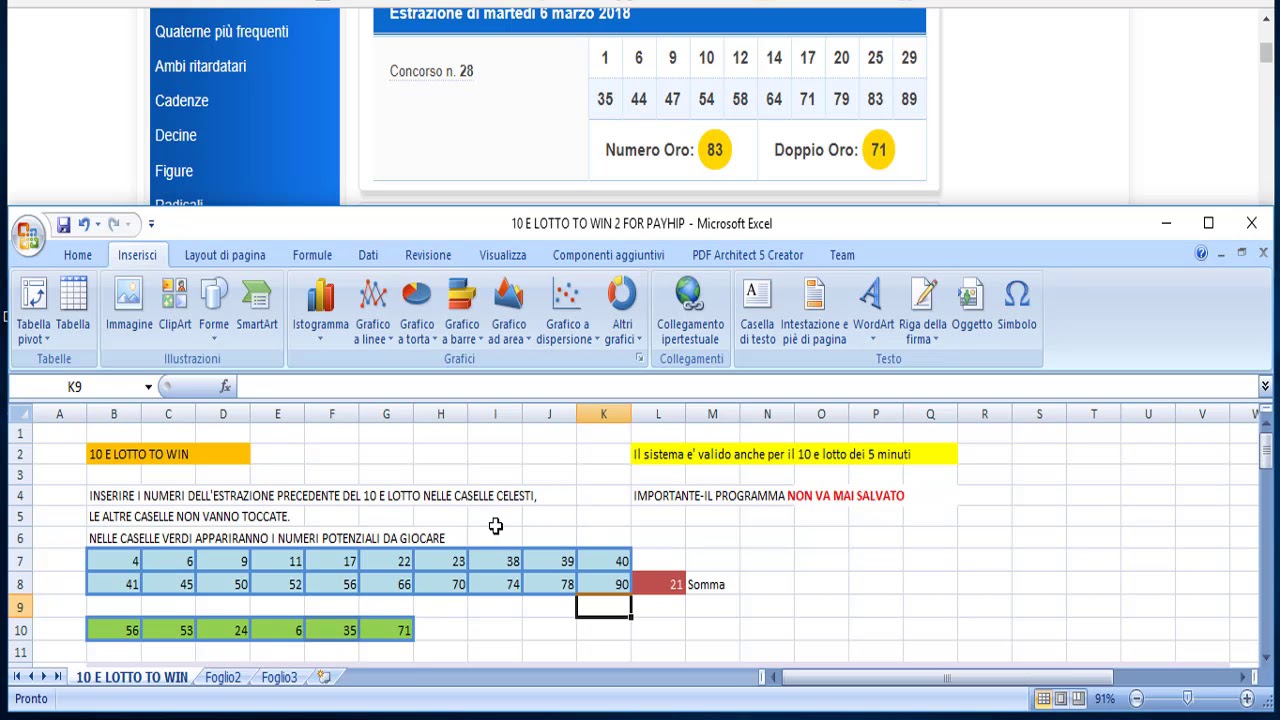Expand the Name Box dropdown

click(148, 387)
